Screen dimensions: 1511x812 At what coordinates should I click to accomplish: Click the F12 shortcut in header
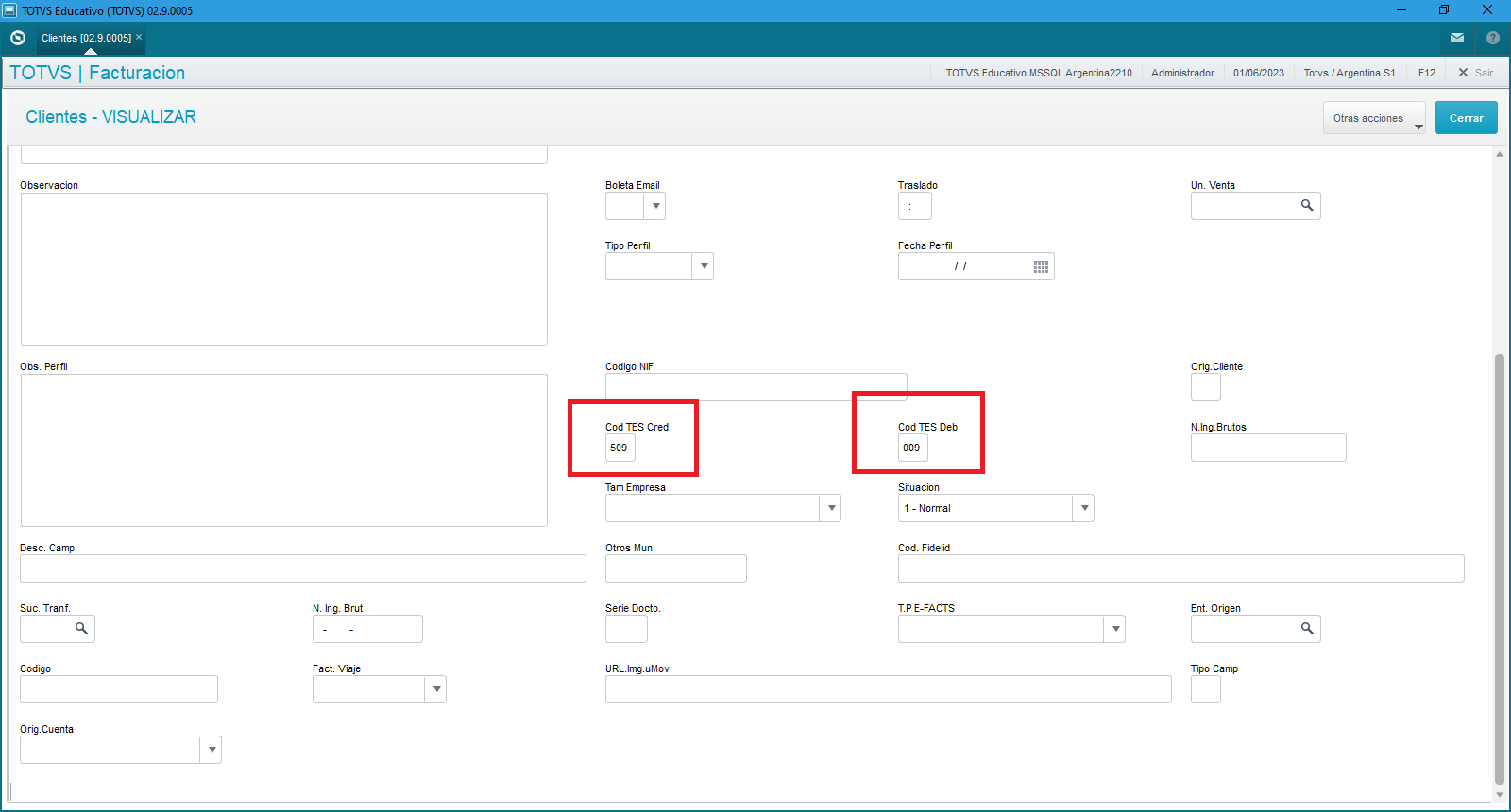(1426, 73)
